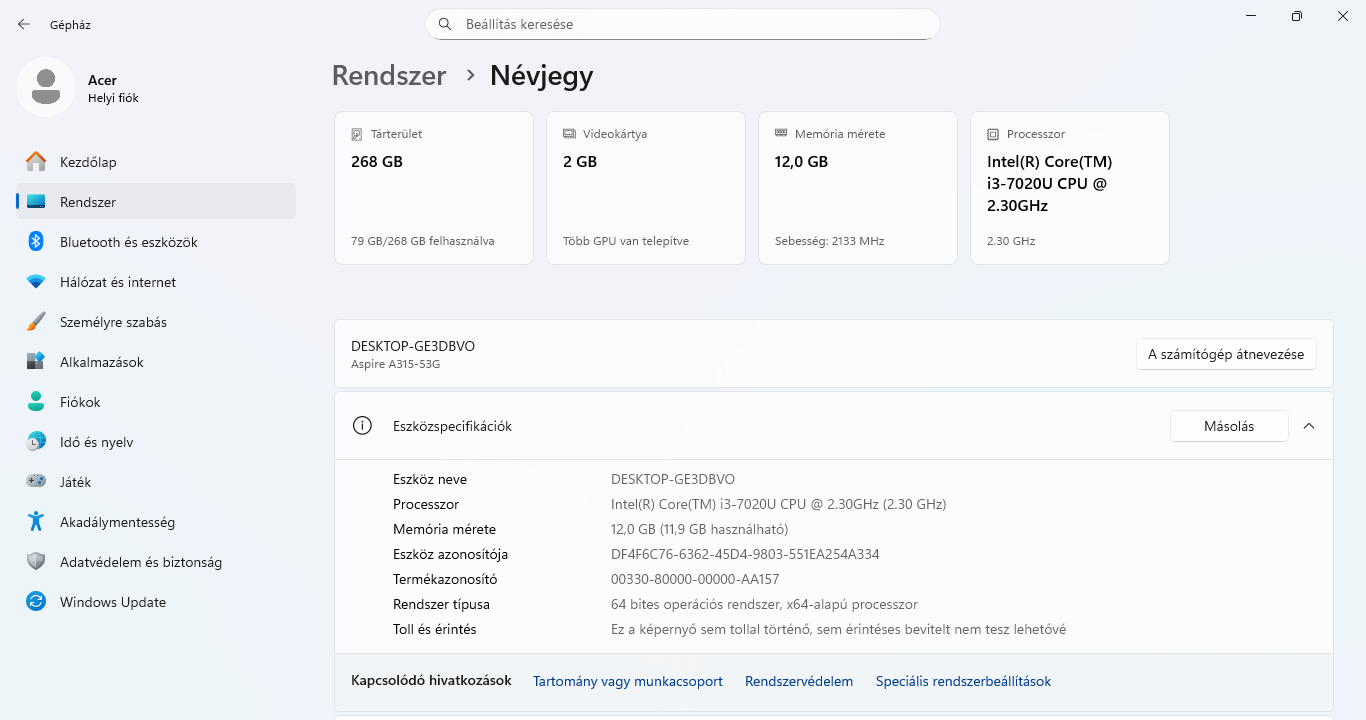Image resolution: width=1366 pixels, height=720 pixels.
Task: Open Bluetooth és eszközök via its icon
Action: click(x=36, y=242)
